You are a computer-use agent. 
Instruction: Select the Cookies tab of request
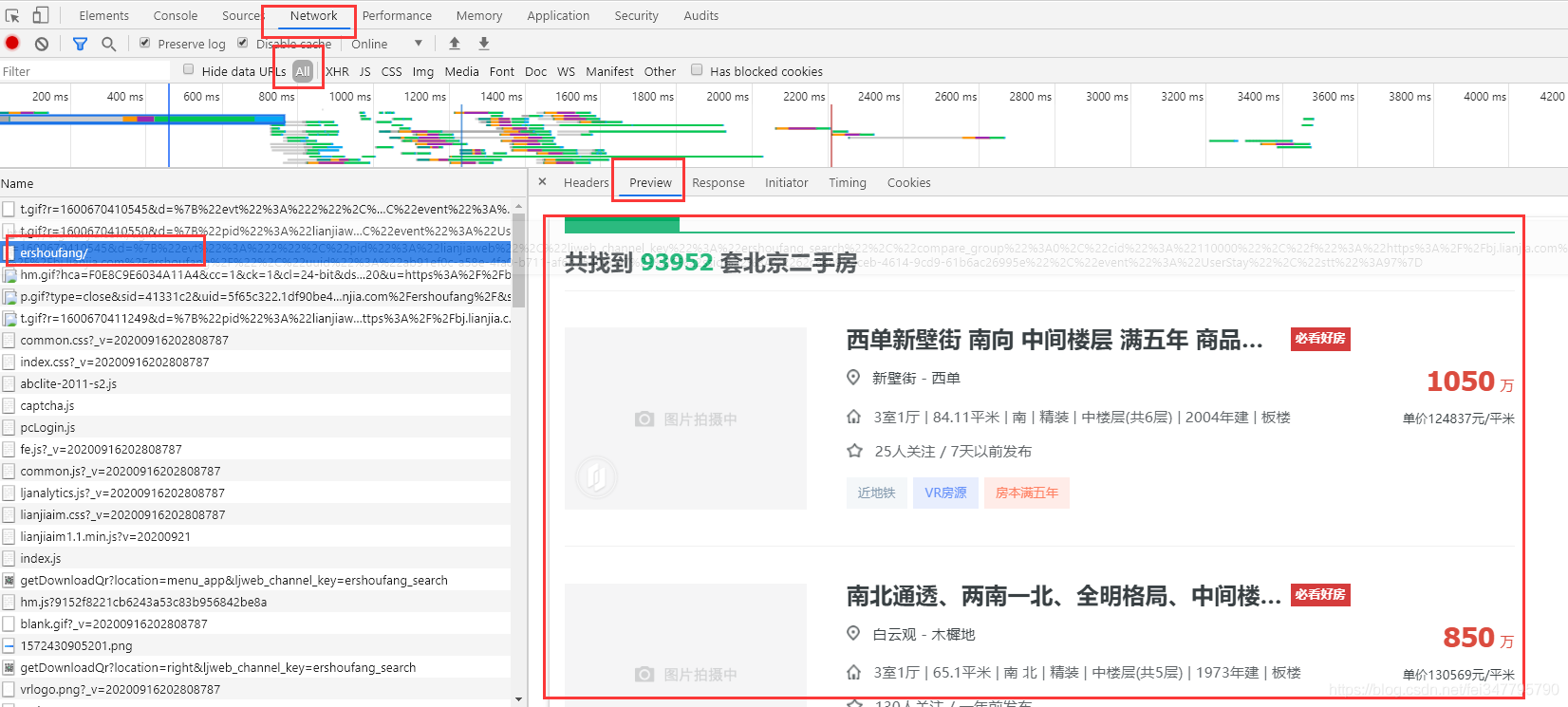[909, 182]
